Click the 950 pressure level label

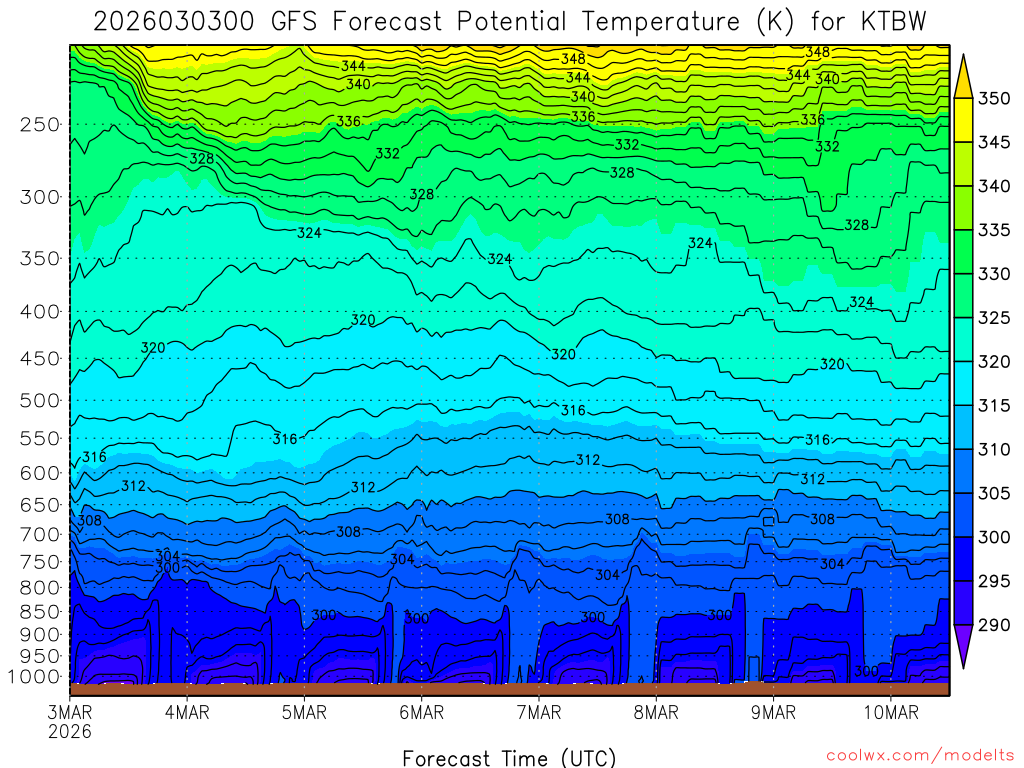[x=40, y=656]
